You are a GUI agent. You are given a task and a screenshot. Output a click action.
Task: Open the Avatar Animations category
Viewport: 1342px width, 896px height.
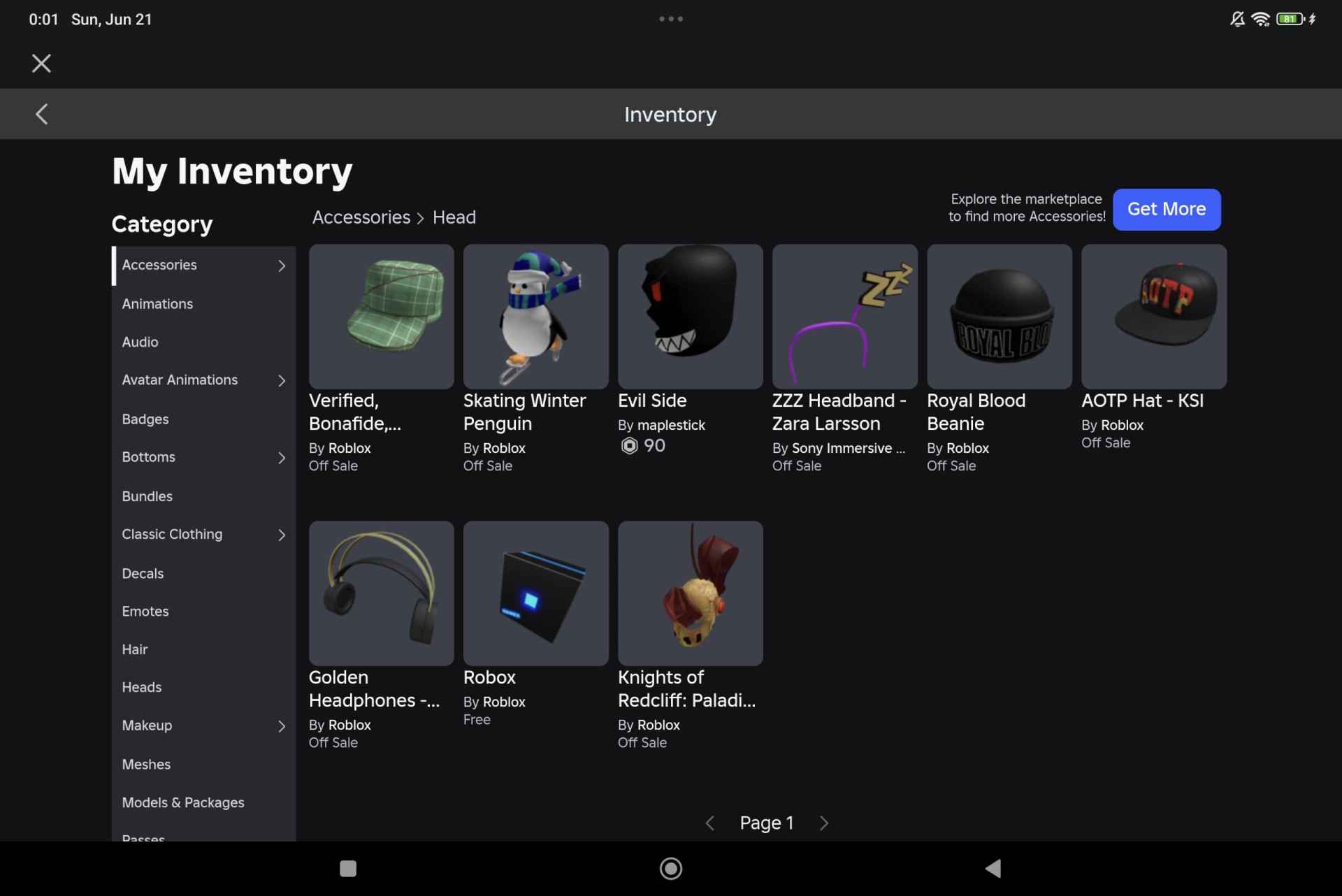[203, 380]
